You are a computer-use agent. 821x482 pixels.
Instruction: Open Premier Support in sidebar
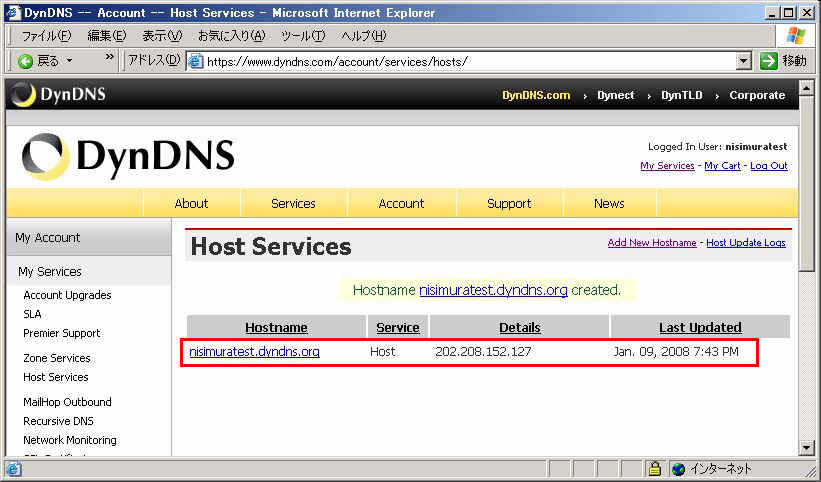click(x=61, y=333)
